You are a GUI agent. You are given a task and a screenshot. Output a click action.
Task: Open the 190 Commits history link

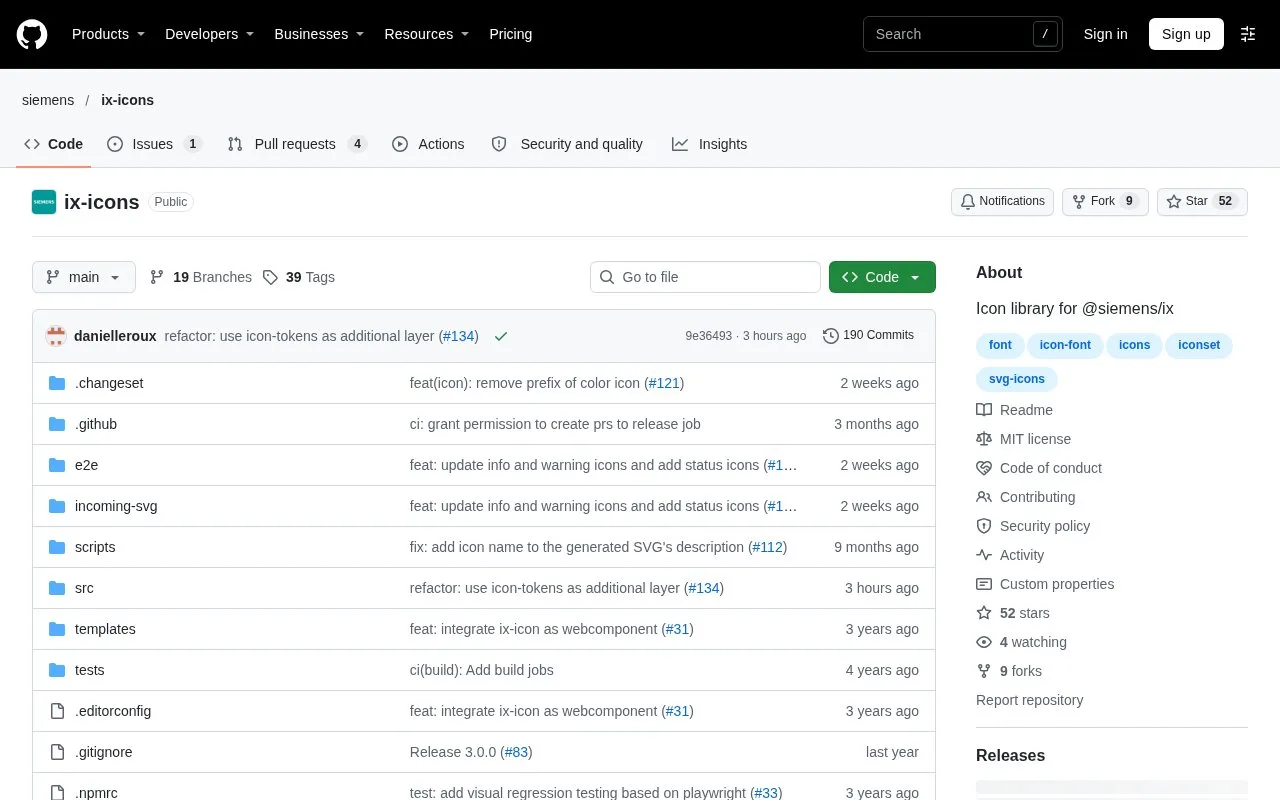pyautogui.click(x=868, y=336)
